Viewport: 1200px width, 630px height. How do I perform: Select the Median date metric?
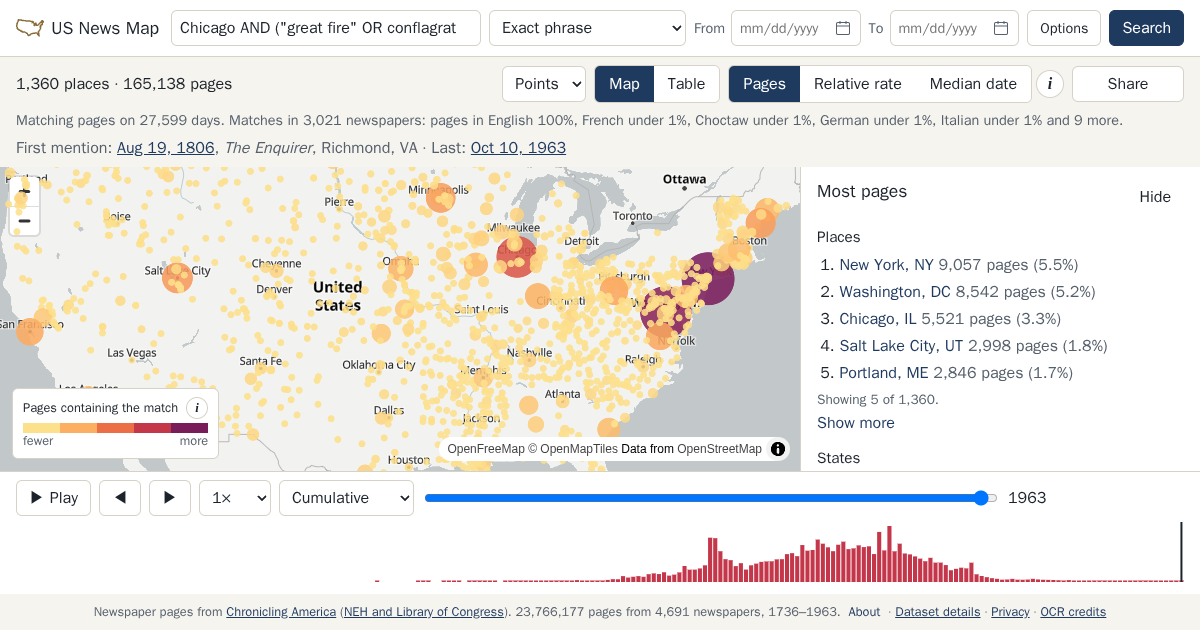pos(973,84)
